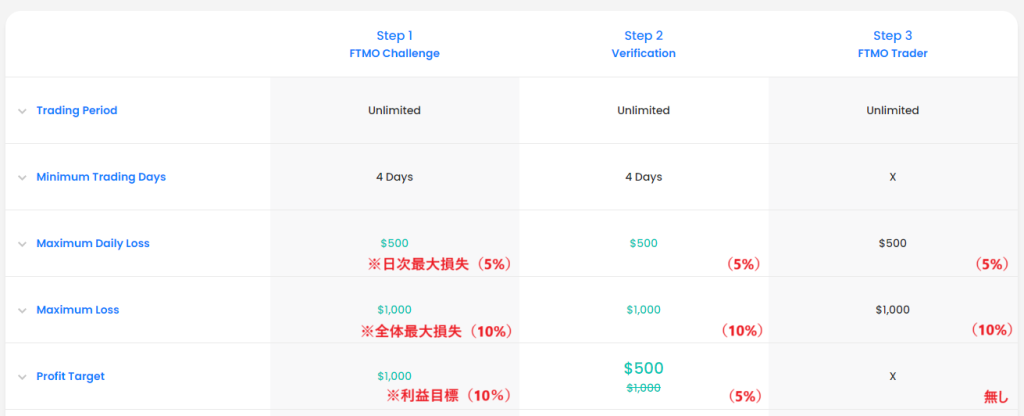Click the $1,000 FTMO Trader maximum loss
Image resolution: width=1024 pixels, height=416 pixels.
pyautogui.click(x=892, y=310)
